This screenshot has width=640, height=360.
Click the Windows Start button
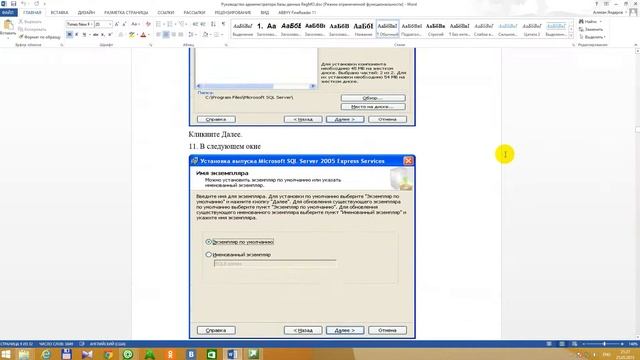click(6, 354)
